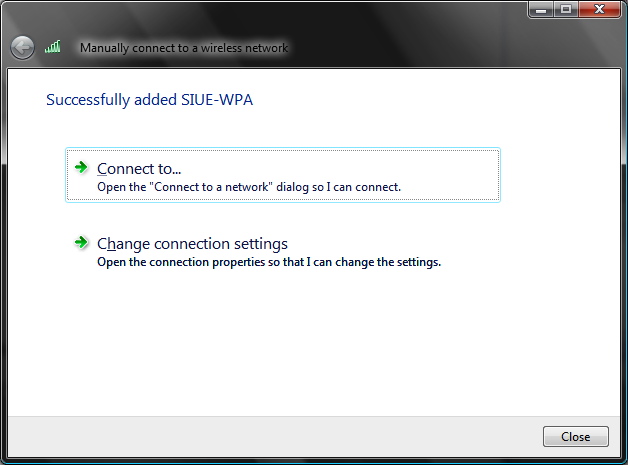Maximize the wireless network wizard window
The width and height of the screenshot is (628, 465).
[x=566, y=9]
